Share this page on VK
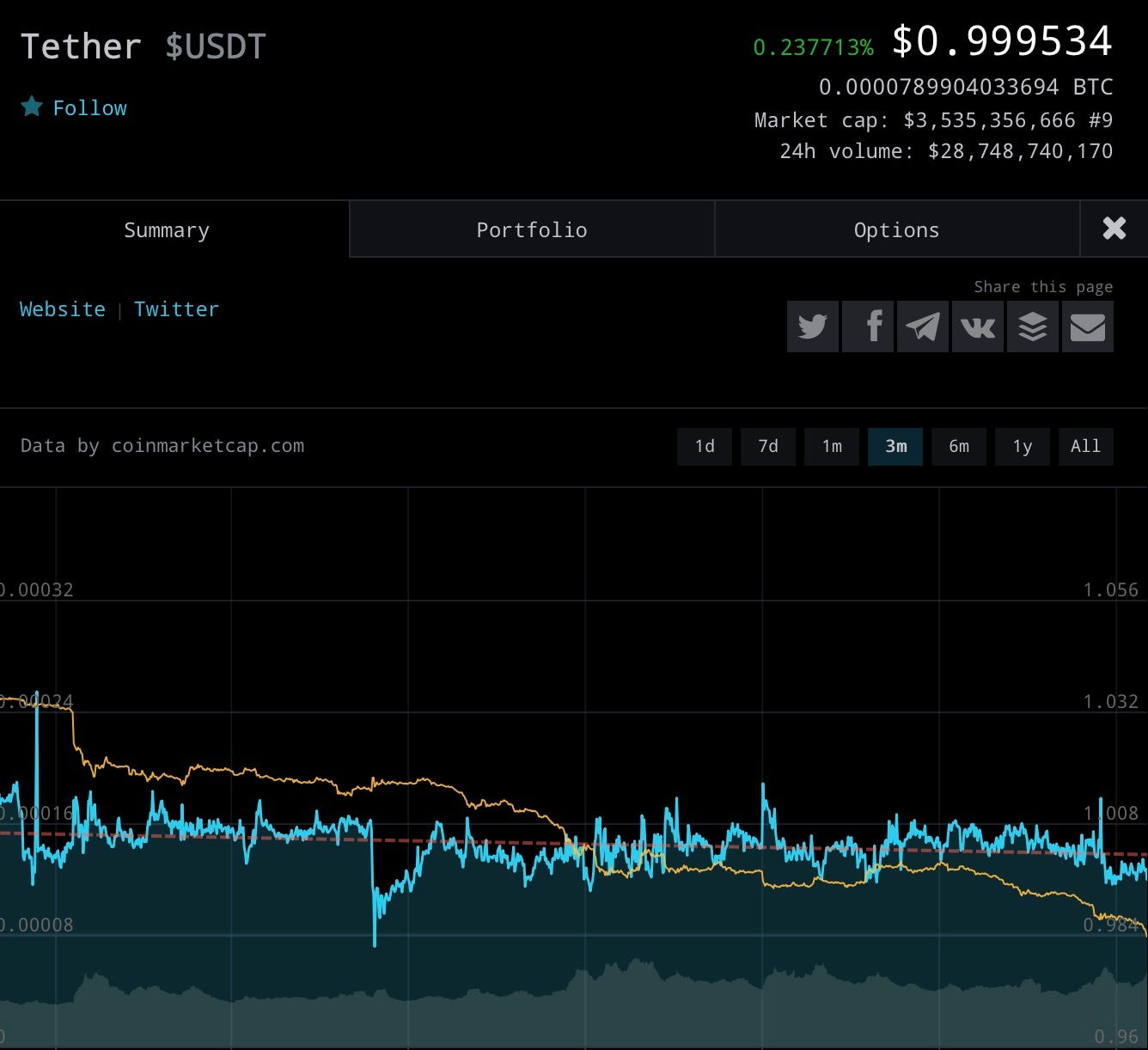 (978, 327)
